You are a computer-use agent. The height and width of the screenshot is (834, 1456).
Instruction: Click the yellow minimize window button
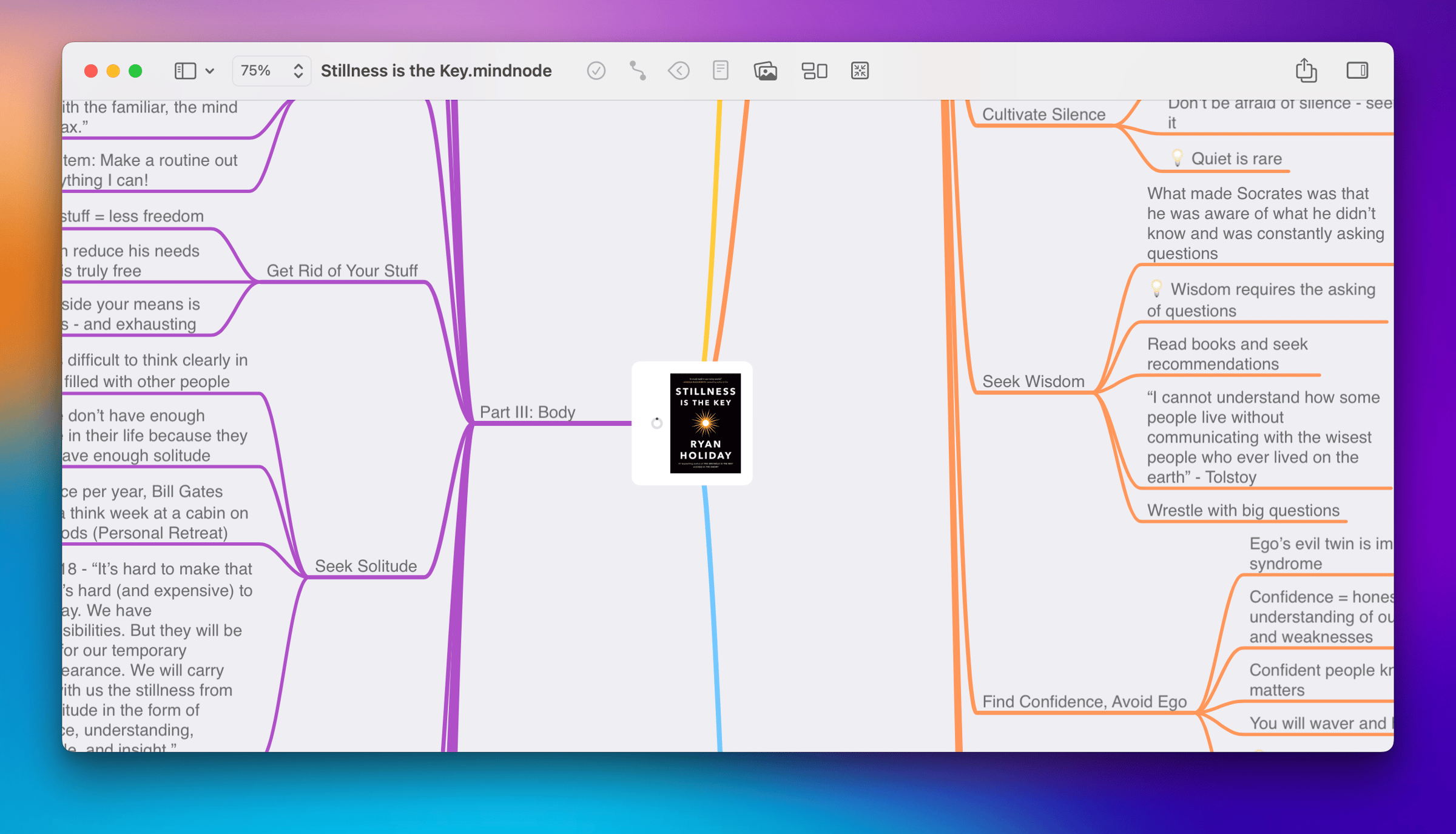coord(113,71)
